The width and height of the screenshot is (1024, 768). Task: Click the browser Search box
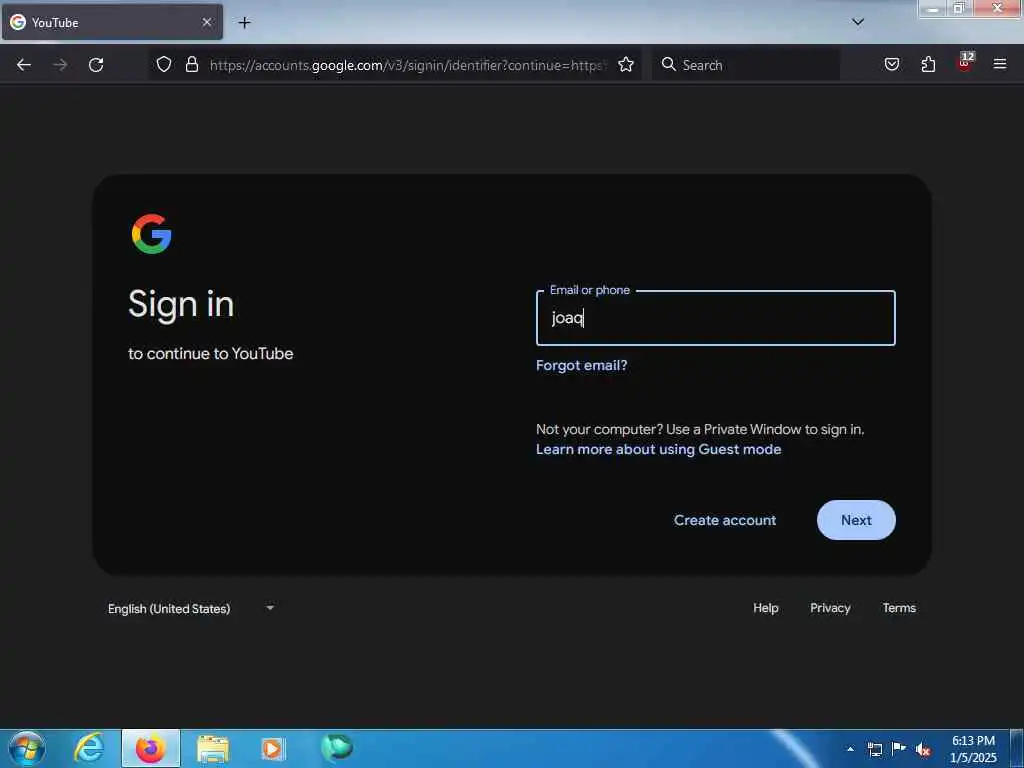[745, 65]
